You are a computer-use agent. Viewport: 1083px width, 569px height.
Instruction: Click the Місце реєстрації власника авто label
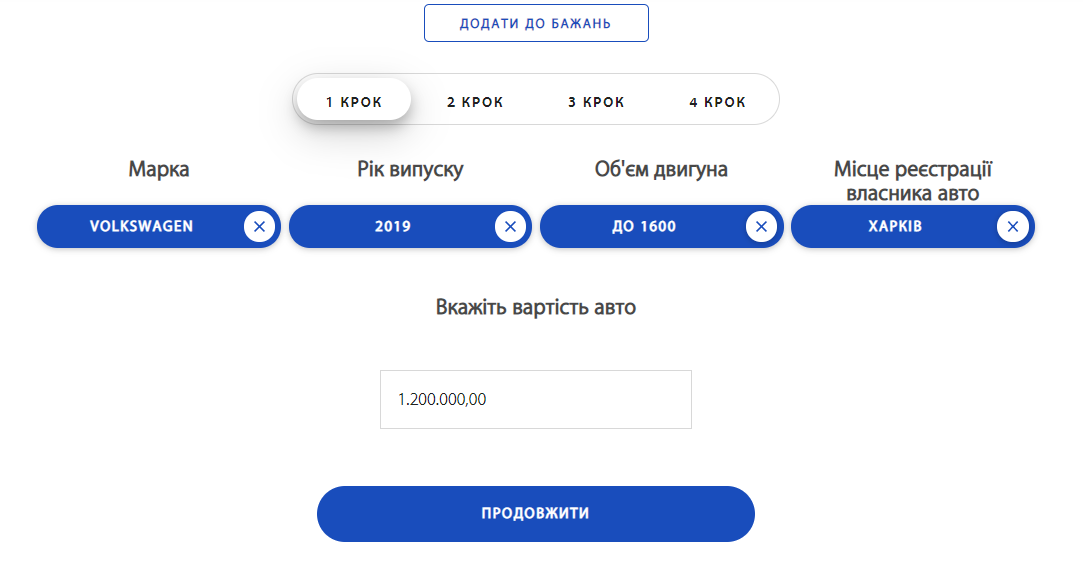[x=912, y=181]
